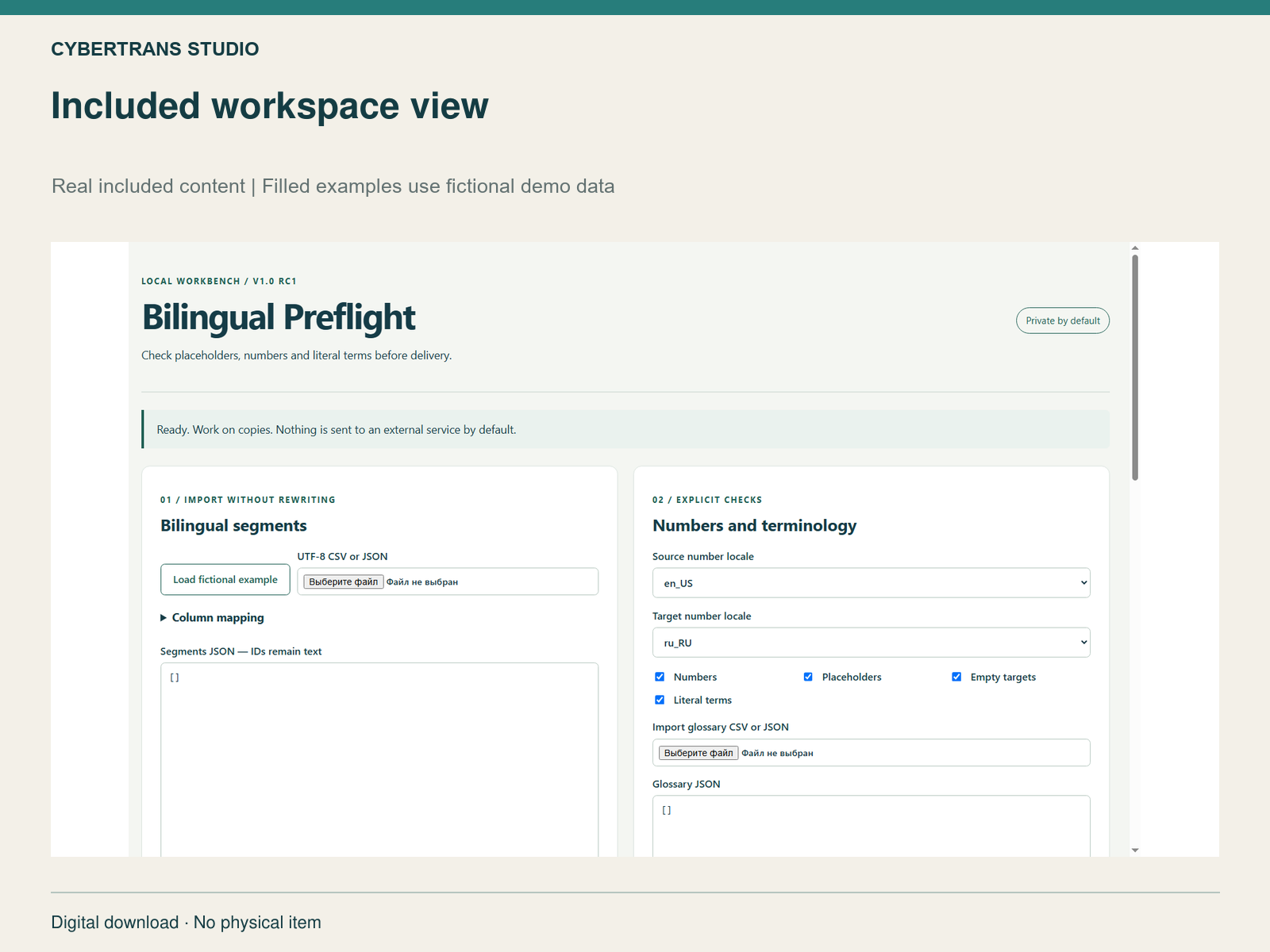Toggle the Placeholders checkbox
1270x952 pixels.
tap(808, 677)
